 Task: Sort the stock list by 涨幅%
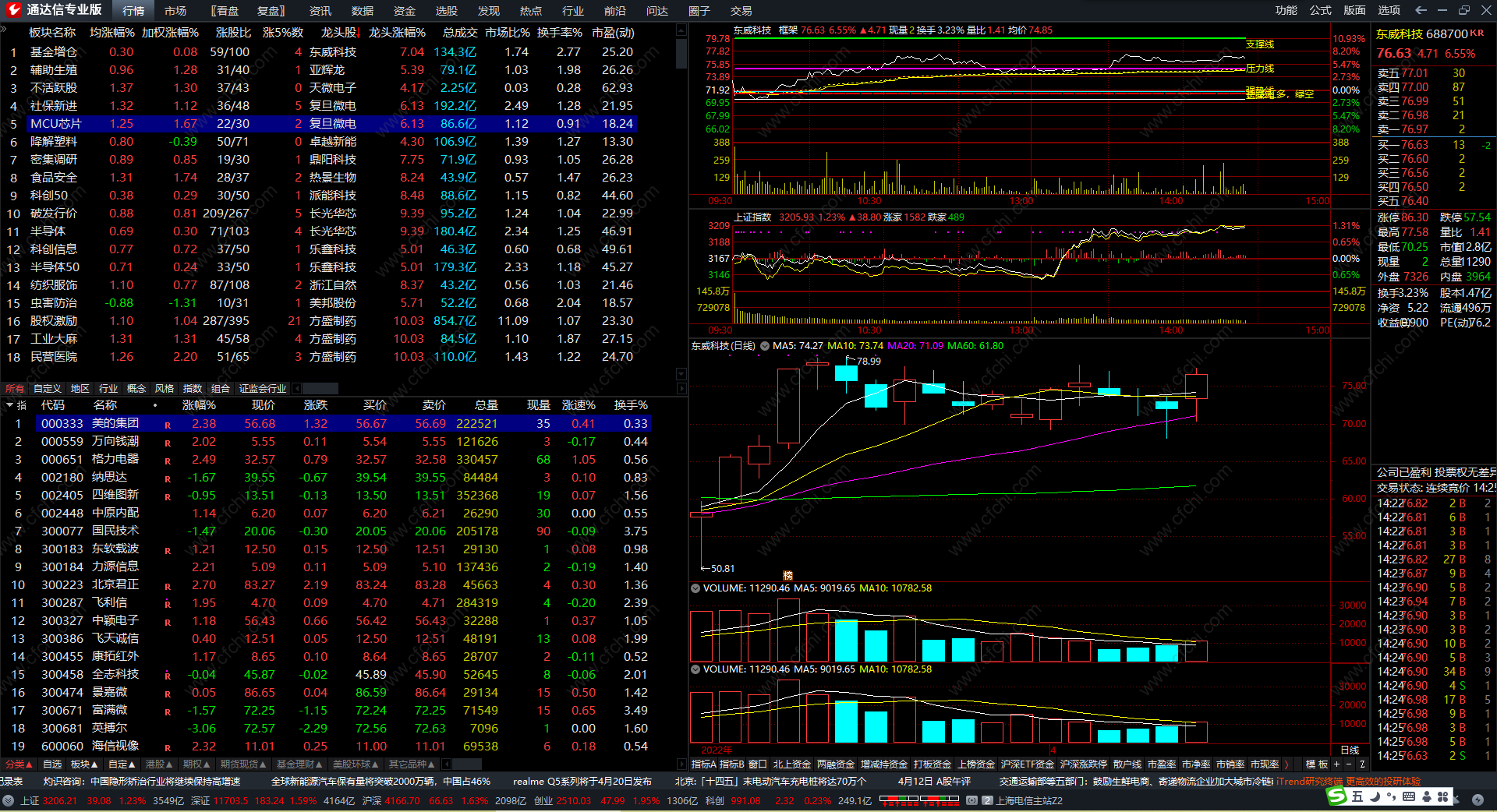(x=199, y=405)
